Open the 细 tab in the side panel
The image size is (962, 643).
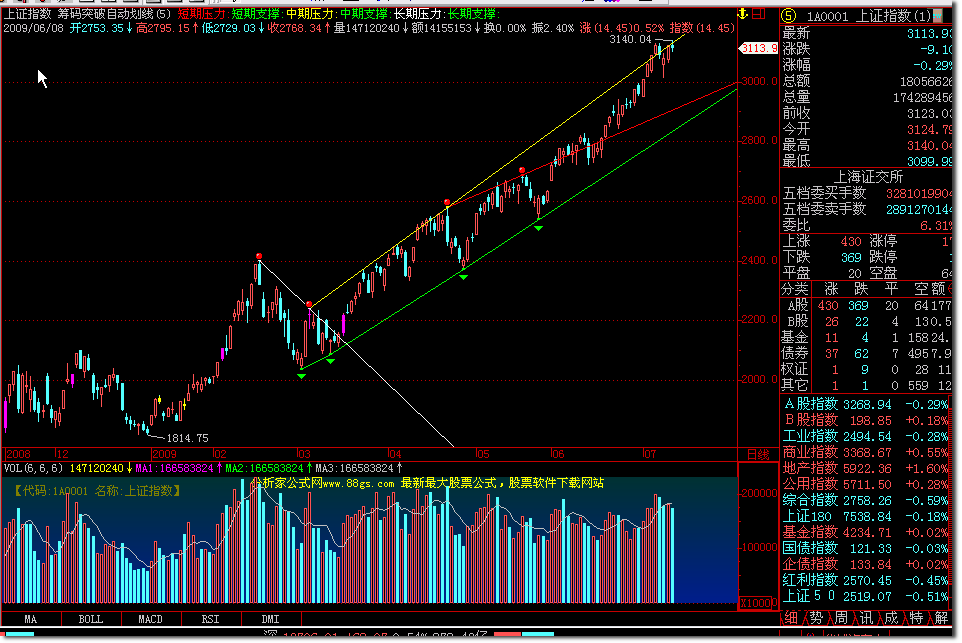pyautogui.click(x=791, y=618)
